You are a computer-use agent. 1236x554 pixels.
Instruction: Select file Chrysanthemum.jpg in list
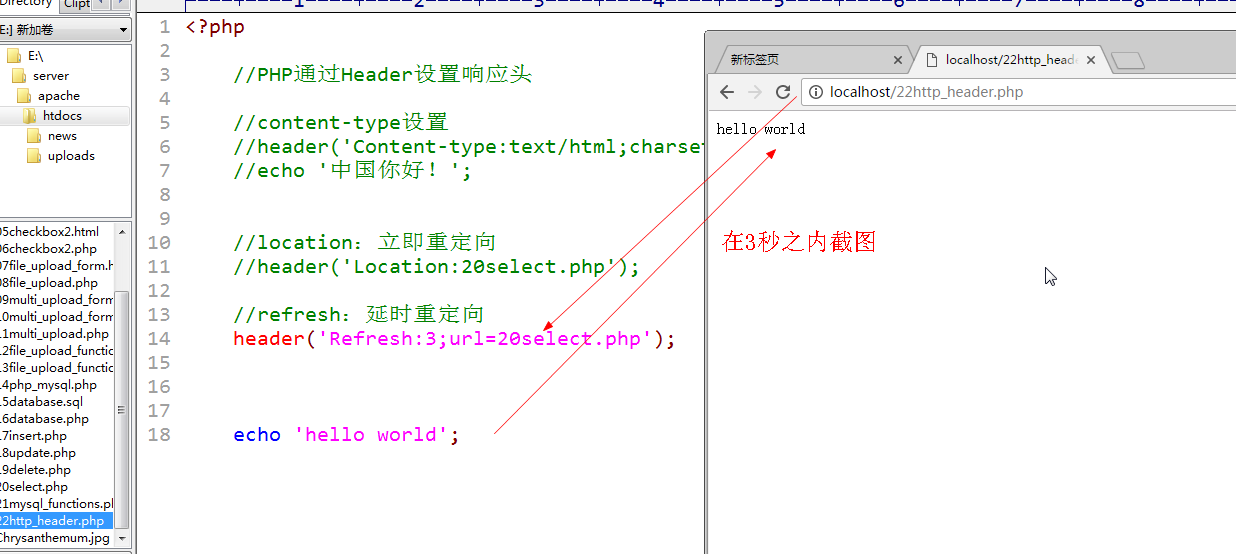[x=55, y=538]
